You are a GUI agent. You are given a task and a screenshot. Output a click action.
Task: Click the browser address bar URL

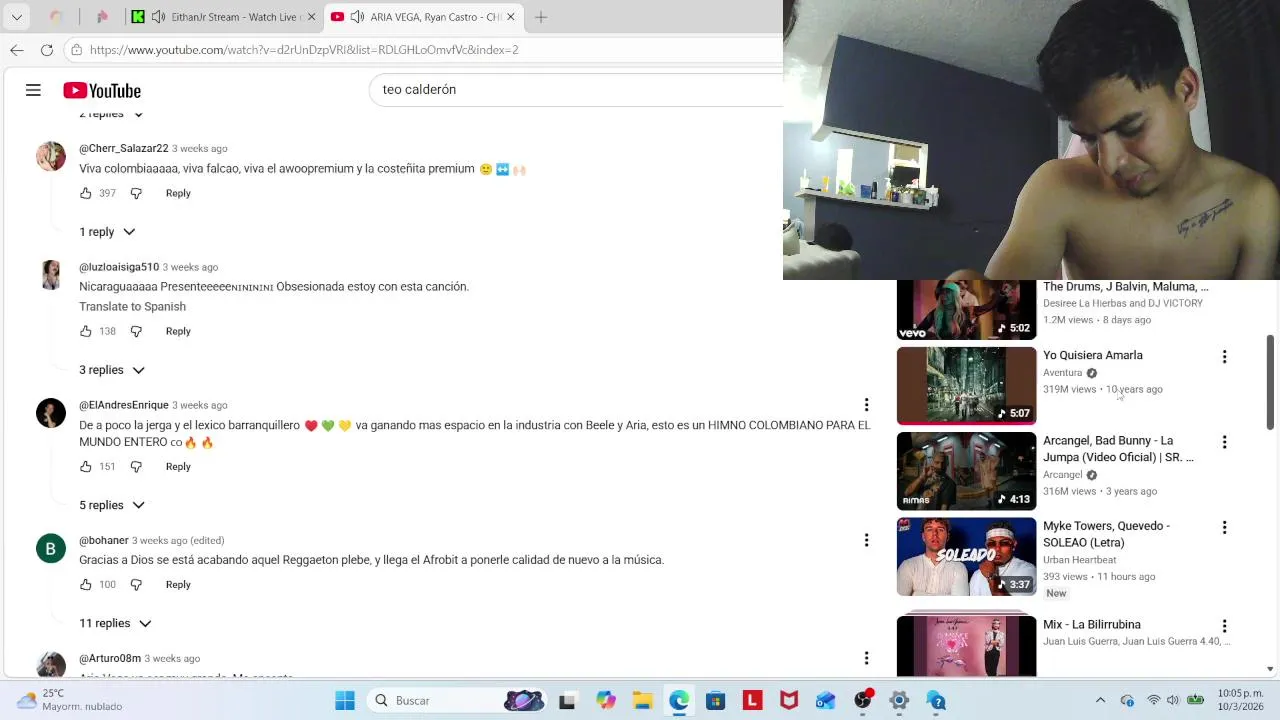(304, 50)
